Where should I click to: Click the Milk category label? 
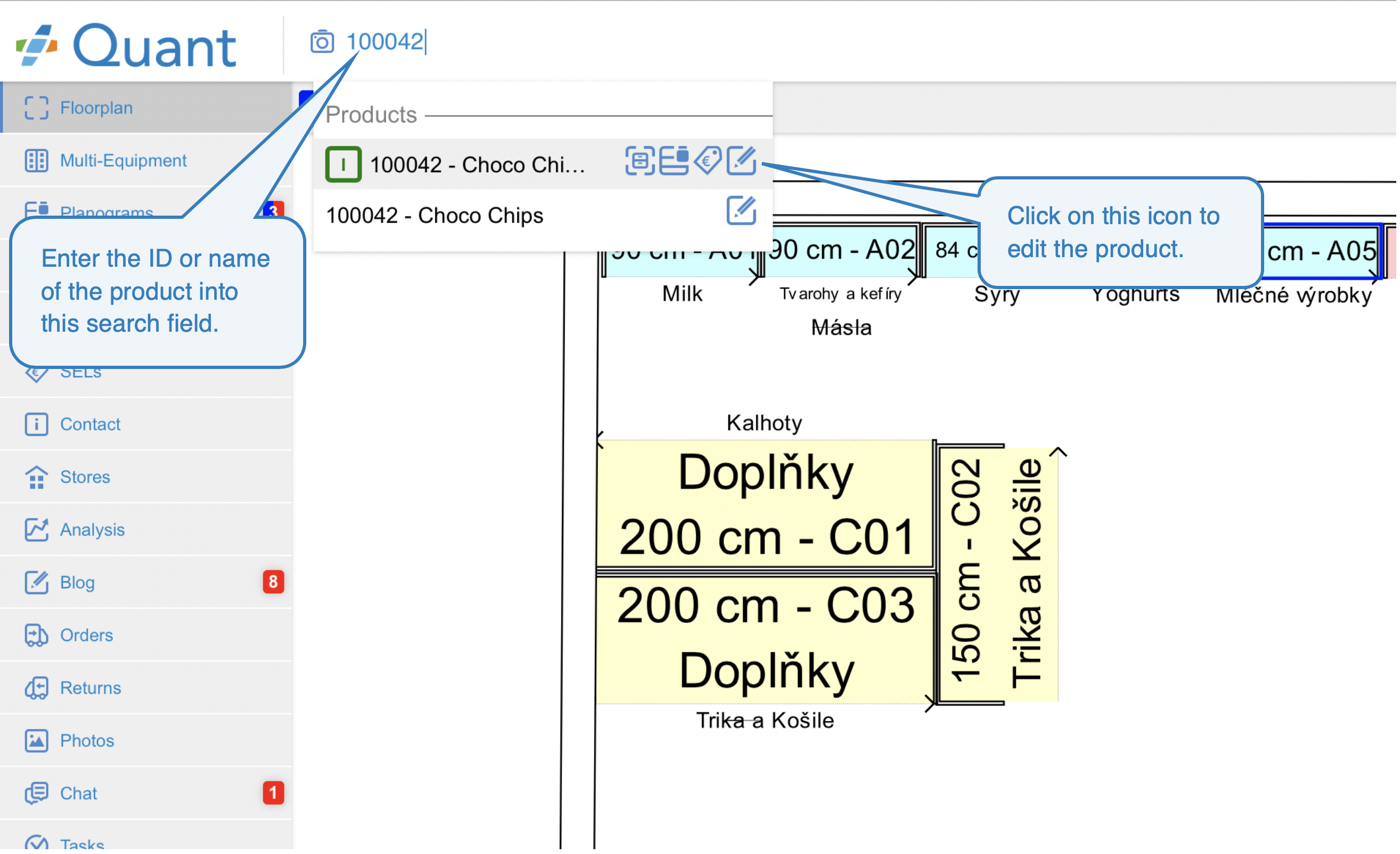pyautogui.click(x=682, y=294)
